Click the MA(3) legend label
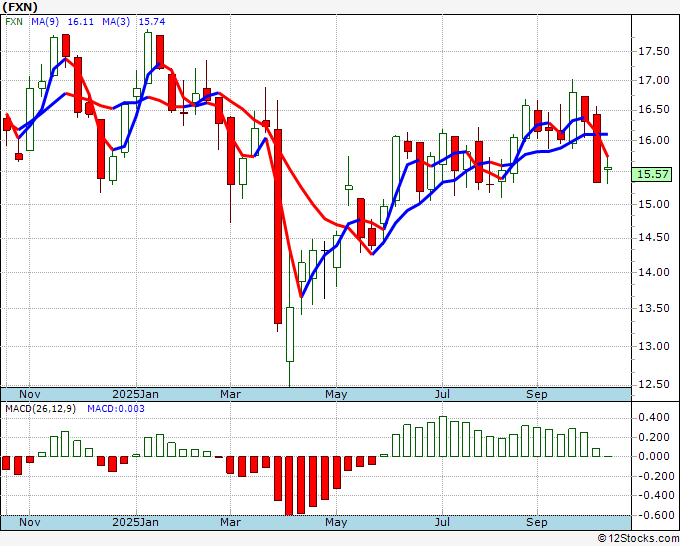 click(x=116, y=21)
